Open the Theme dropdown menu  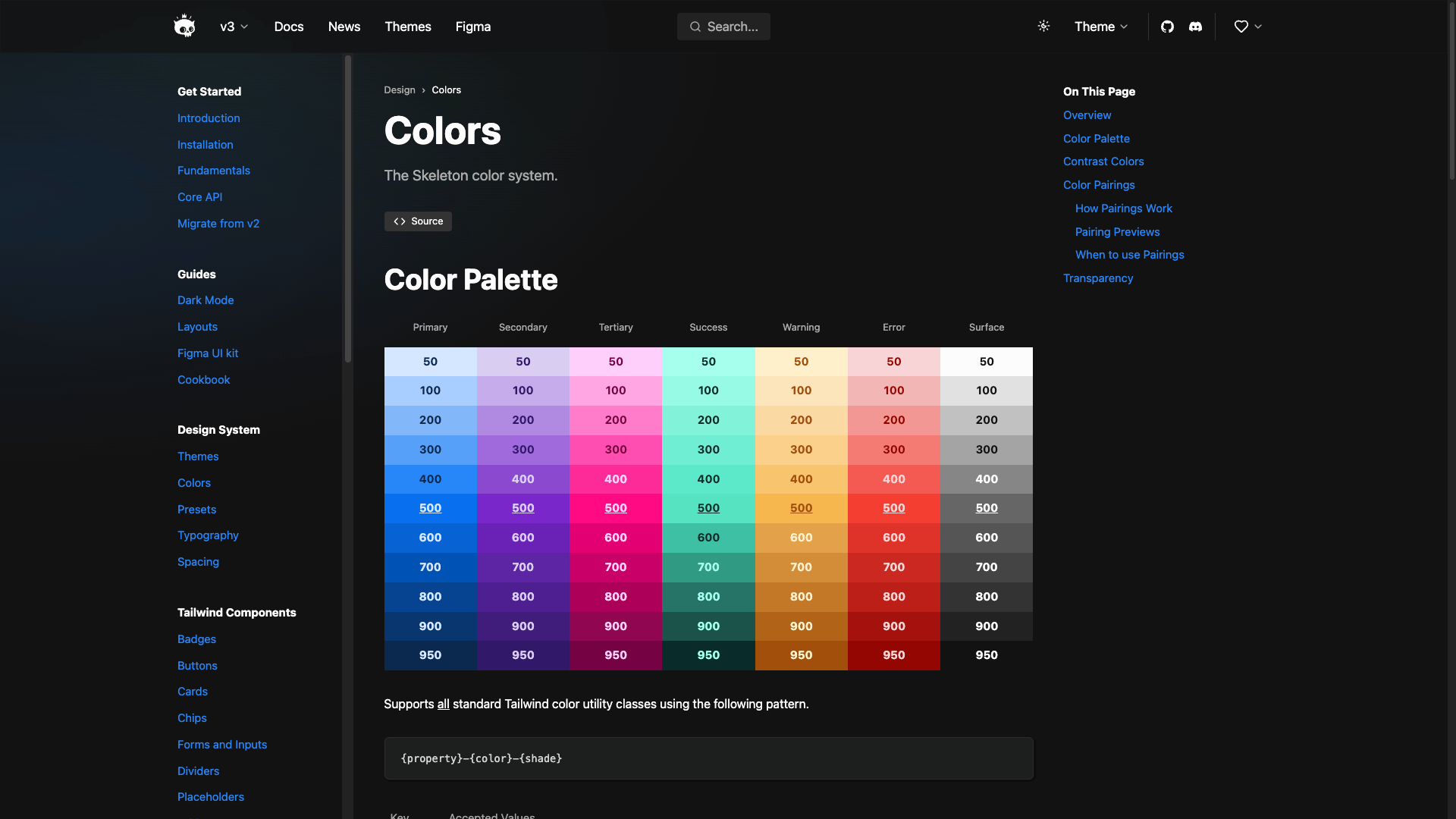[x=1101, y=27]
